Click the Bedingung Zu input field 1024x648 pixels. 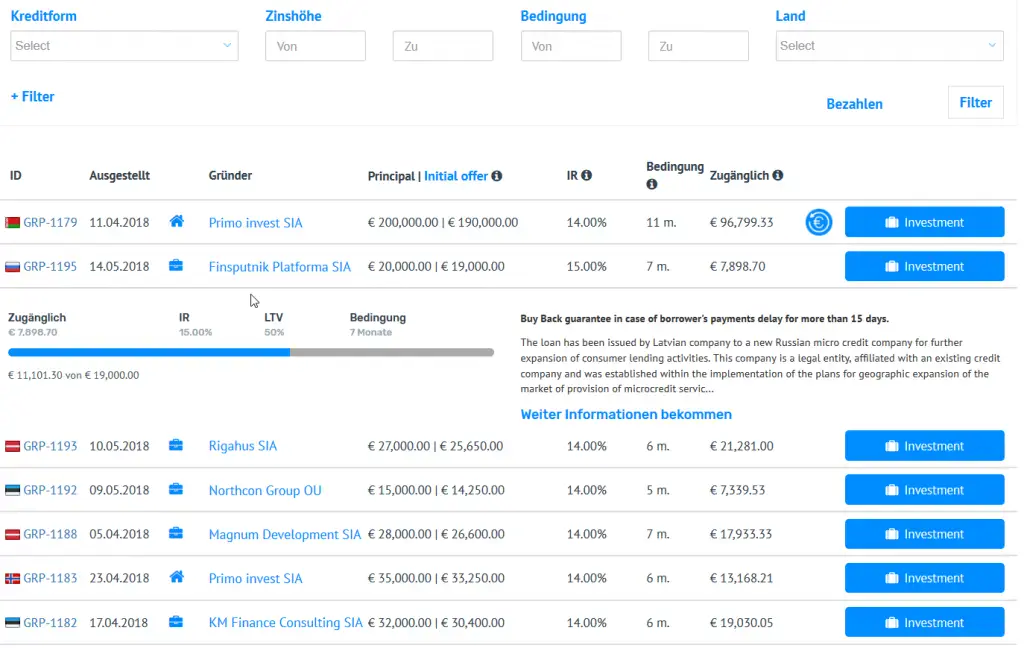[698, 46]
